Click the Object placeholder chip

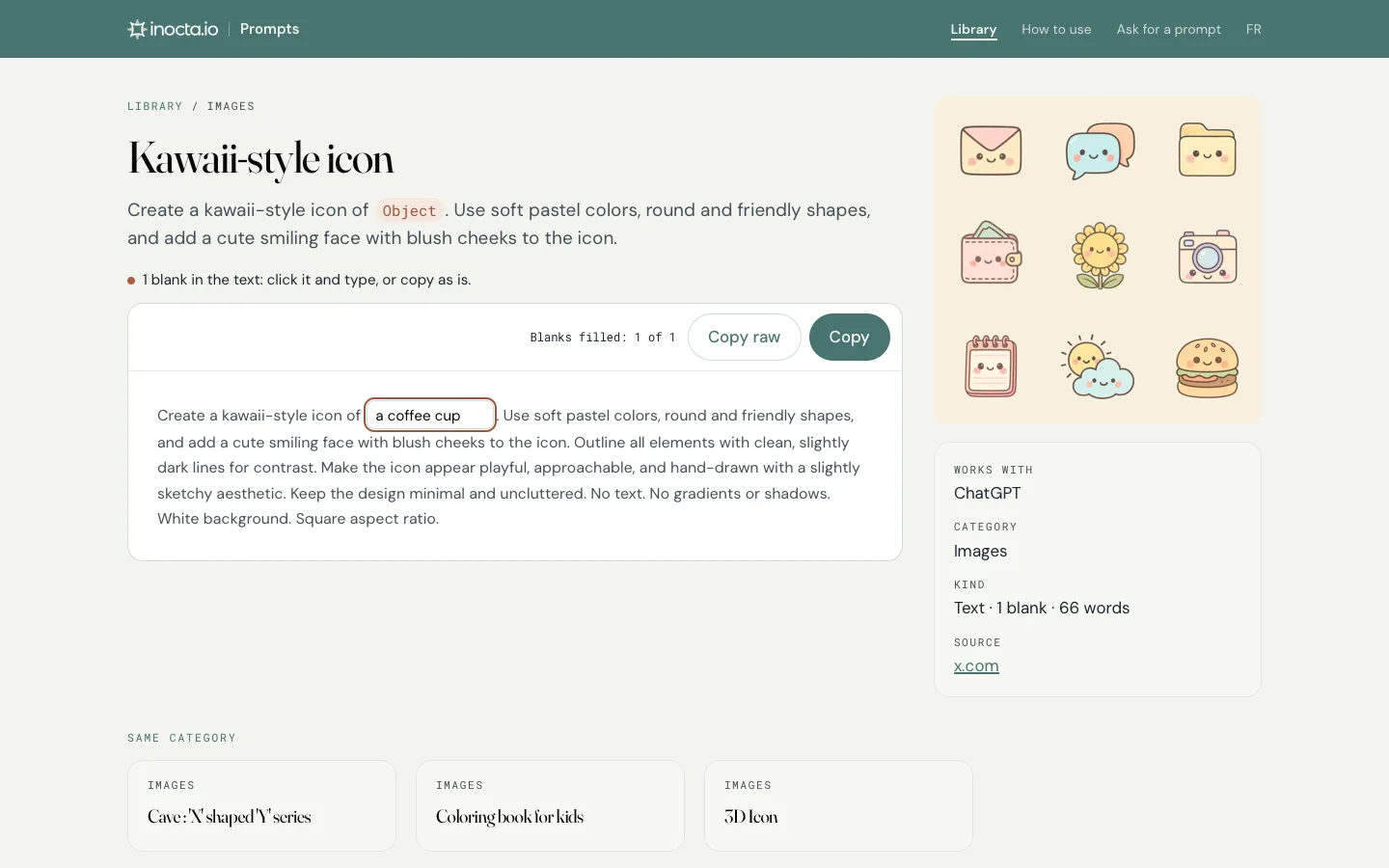click(x=409, y=210)
